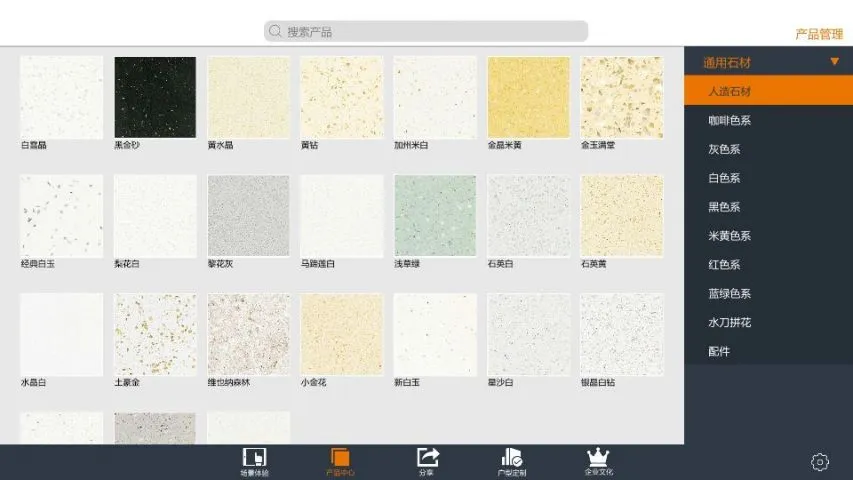The height and width of the screenshot is (480, 853).
Task: Collapse the 通用石材 category dropdown arrow
Action: pyautogui.click(x=834, y=62)
